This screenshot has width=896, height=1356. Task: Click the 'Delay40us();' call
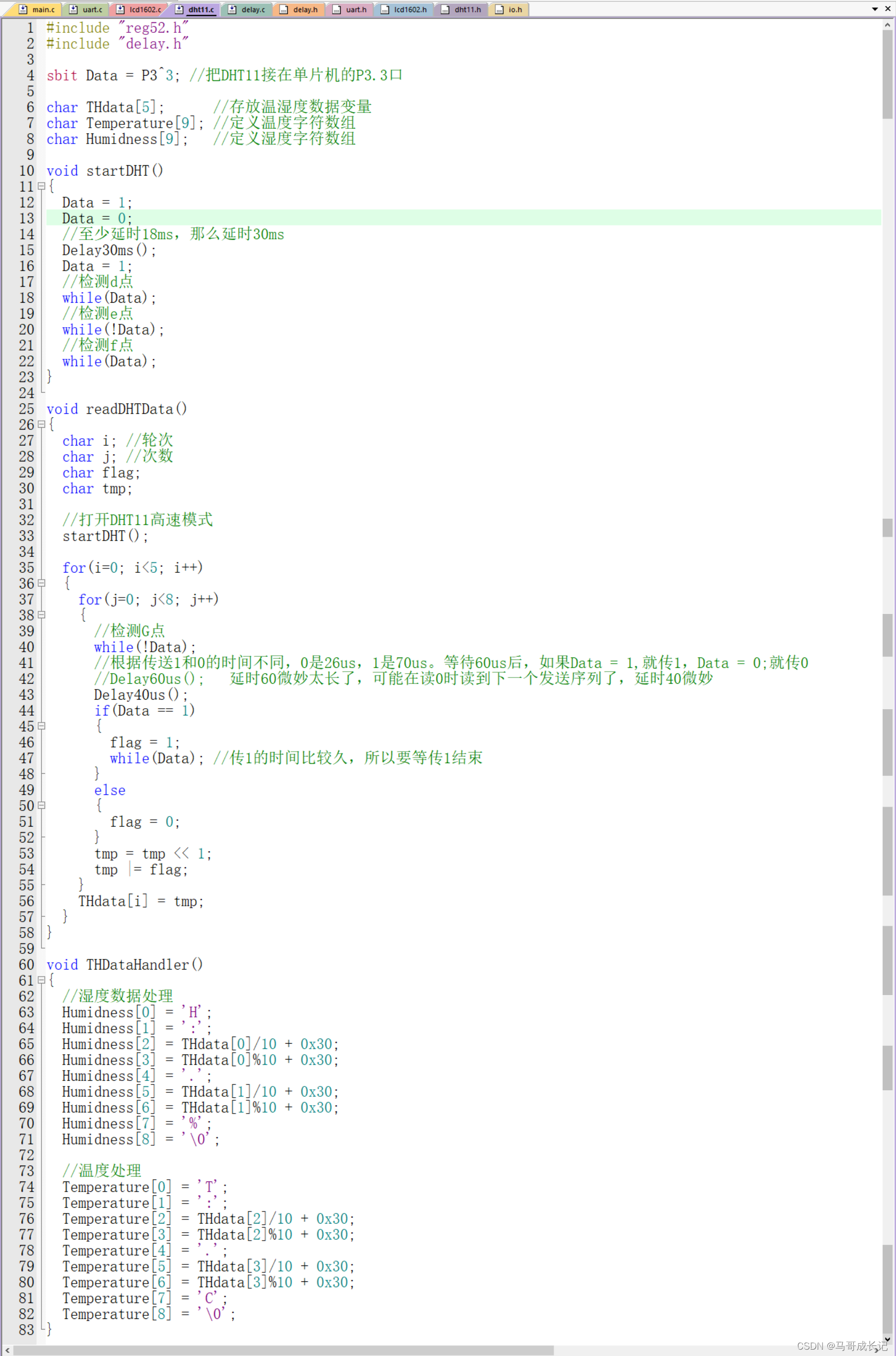click(141, 695)
